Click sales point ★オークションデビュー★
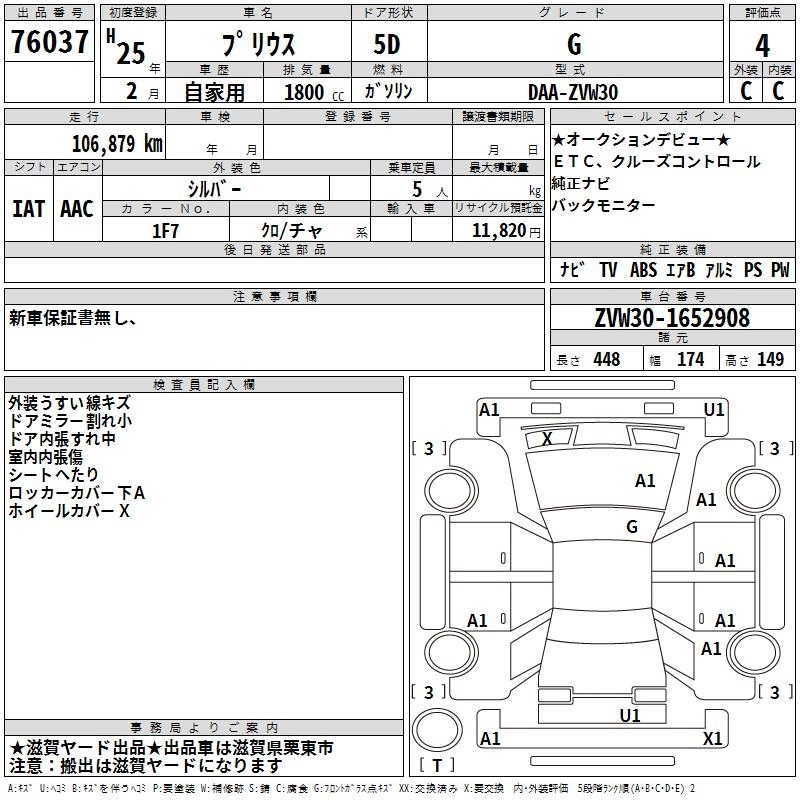 tap(641, 139)
